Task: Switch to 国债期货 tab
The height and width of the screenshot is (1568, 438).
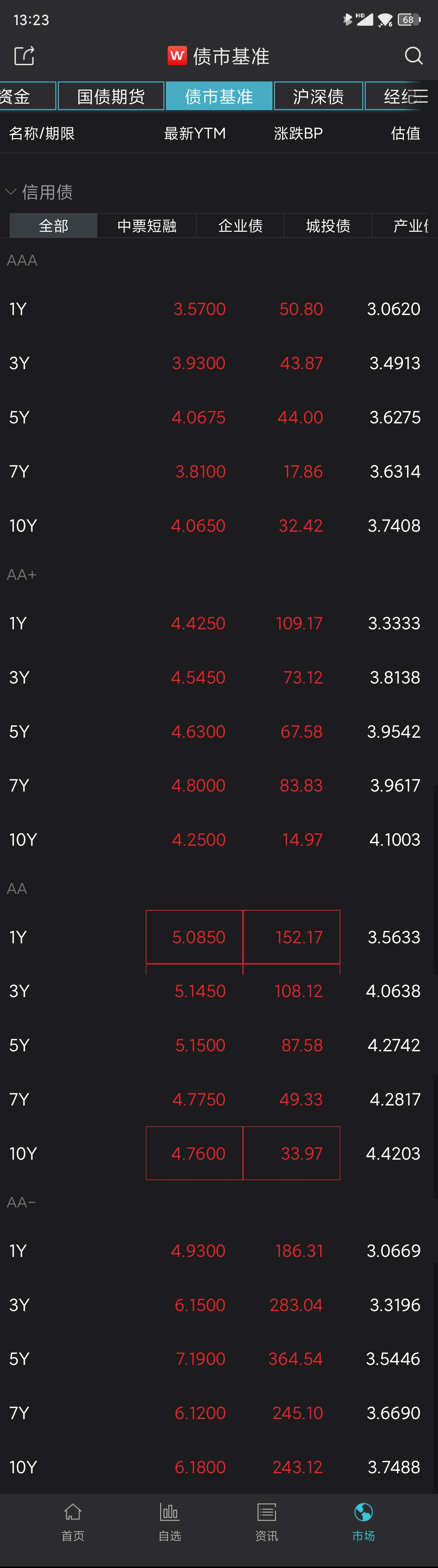Action: 111,96
